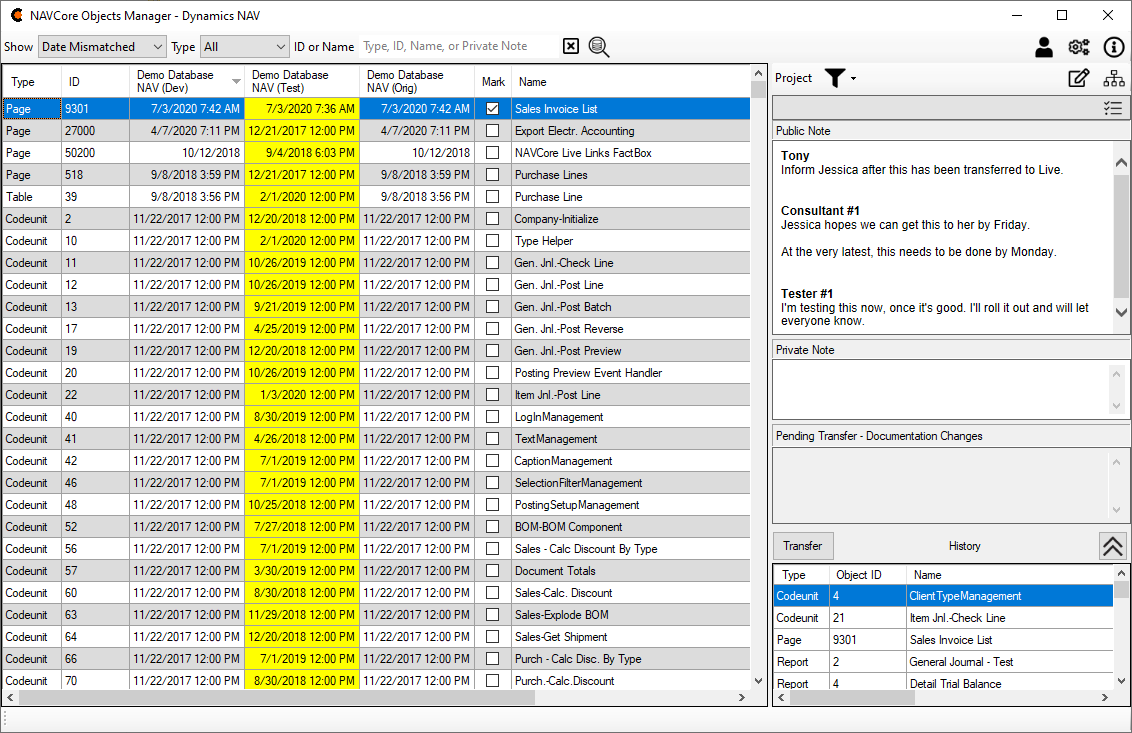Click the database search magnifier icon
Screen dimensions: 1132x733
[599, 46]
